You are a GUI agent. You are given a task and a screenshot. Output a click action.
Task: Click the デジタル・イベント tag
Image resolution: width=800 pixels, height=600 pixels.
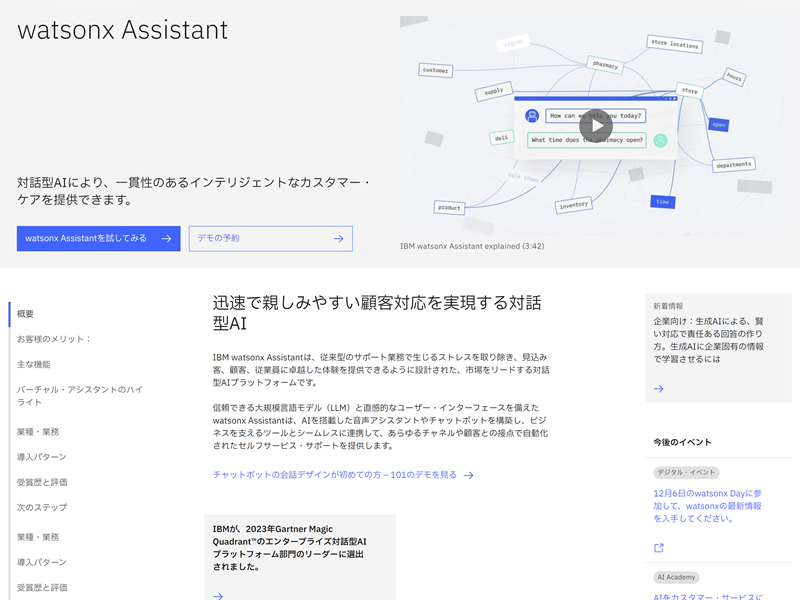(686, 472)
